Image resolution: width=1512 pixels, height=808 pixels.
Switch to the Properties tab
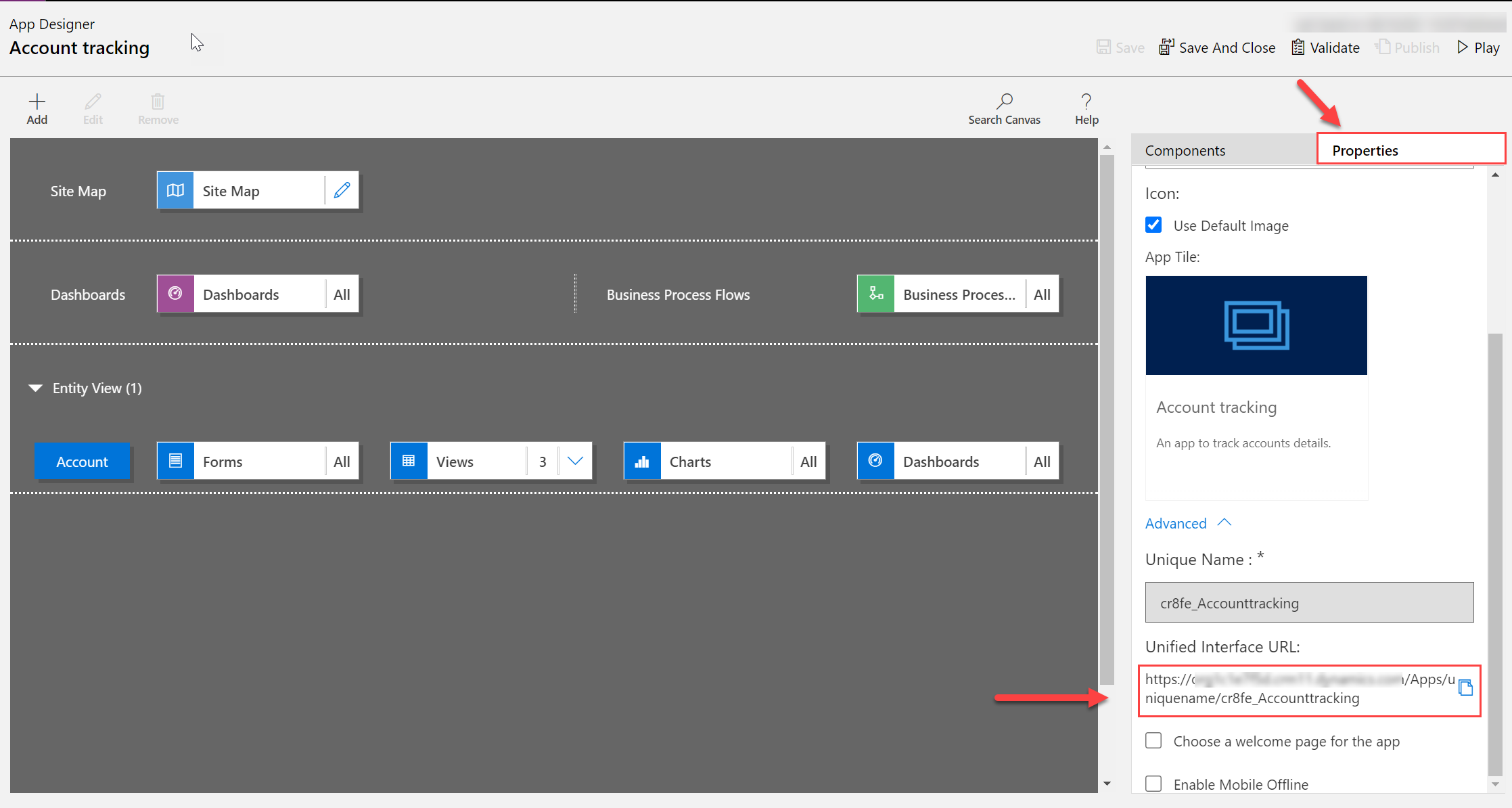click(1365, 150)
